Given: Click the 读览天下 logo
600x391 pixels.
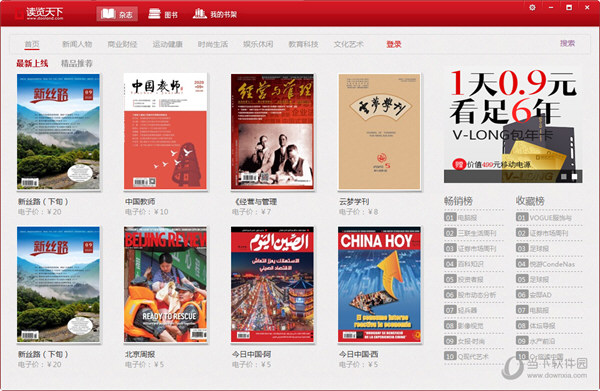Looking at the screenshot, I should pyautogui.click(x=39, y=13).
